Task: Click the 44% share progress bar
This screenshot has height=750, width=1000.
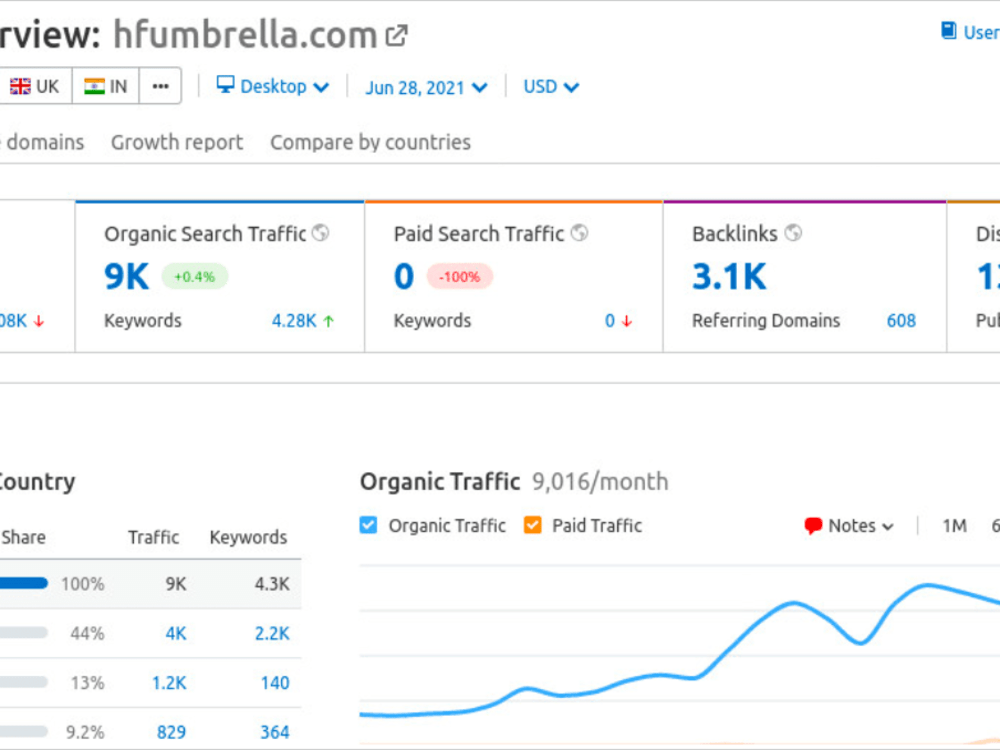Action: pos(24,633)
